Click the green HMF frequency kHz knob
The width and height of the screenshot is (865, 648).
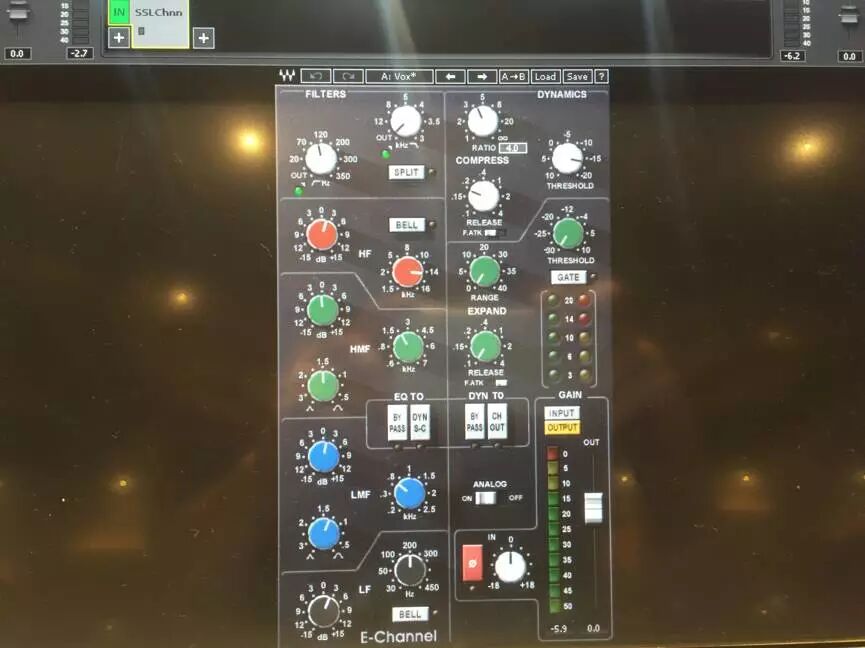408,347
